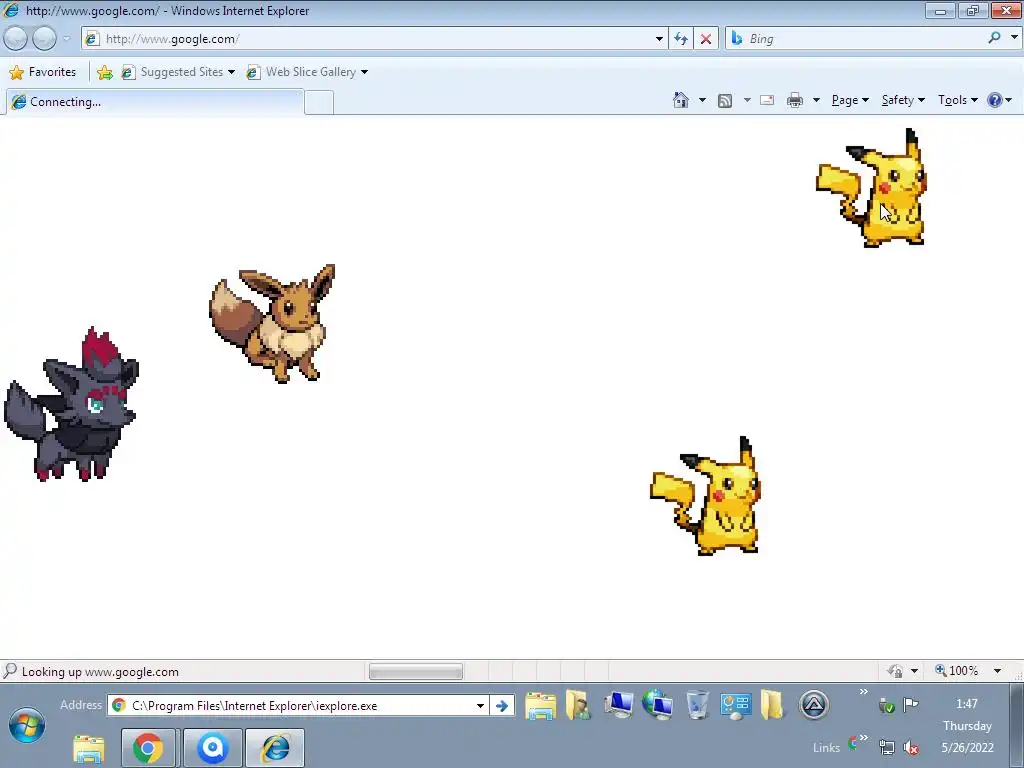
Task: Open the Control Panel quick launch icon
Action: 735,705
